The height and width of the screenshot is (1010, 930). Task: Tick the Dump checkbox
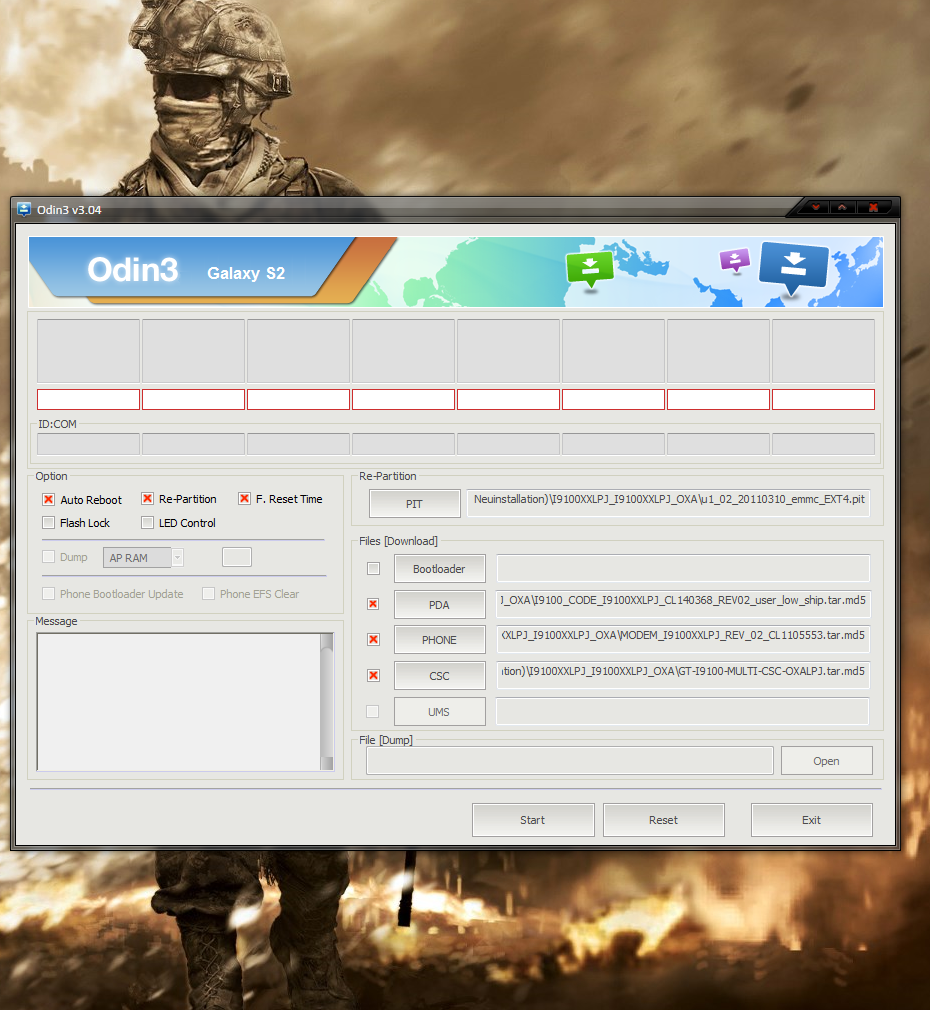point(48,557)
